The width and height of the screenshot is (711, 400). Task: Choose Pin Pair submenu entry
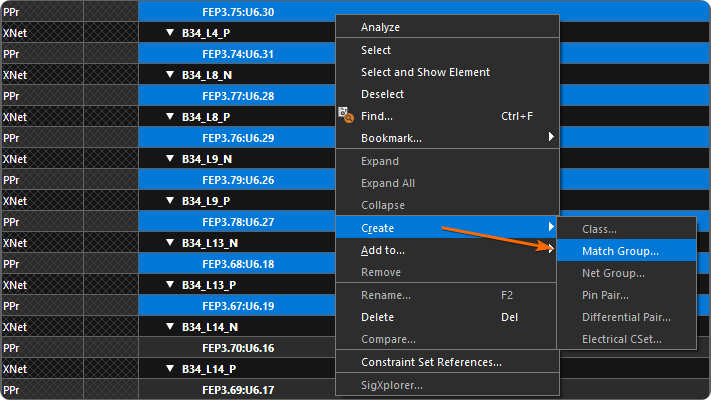[605, 295]
